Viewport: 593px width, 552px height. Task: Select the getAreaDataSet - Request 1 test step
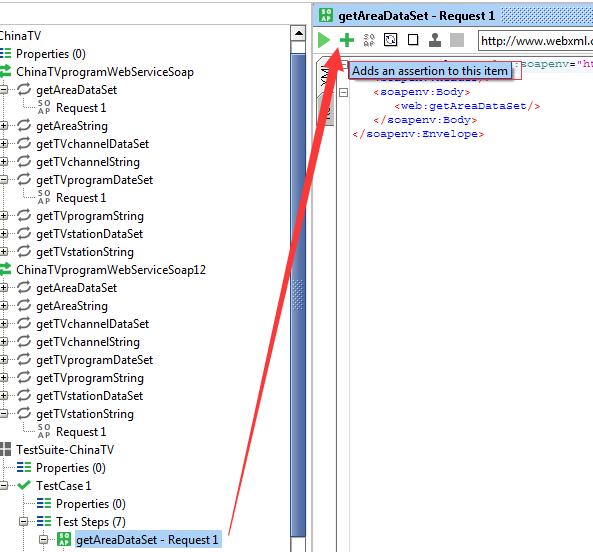click(147, 540)
